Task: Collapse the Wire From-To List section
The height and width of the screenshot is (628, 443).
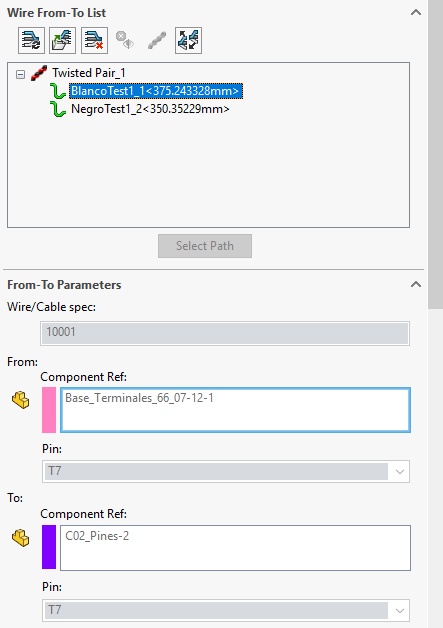Action: click(x=416, y=12)
